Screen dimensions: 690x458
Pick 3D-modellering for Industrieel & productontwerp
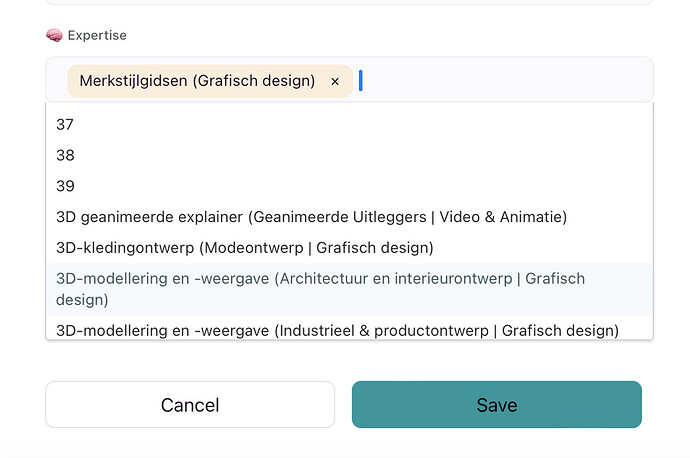pyautogui.click(x=349, y=328)
